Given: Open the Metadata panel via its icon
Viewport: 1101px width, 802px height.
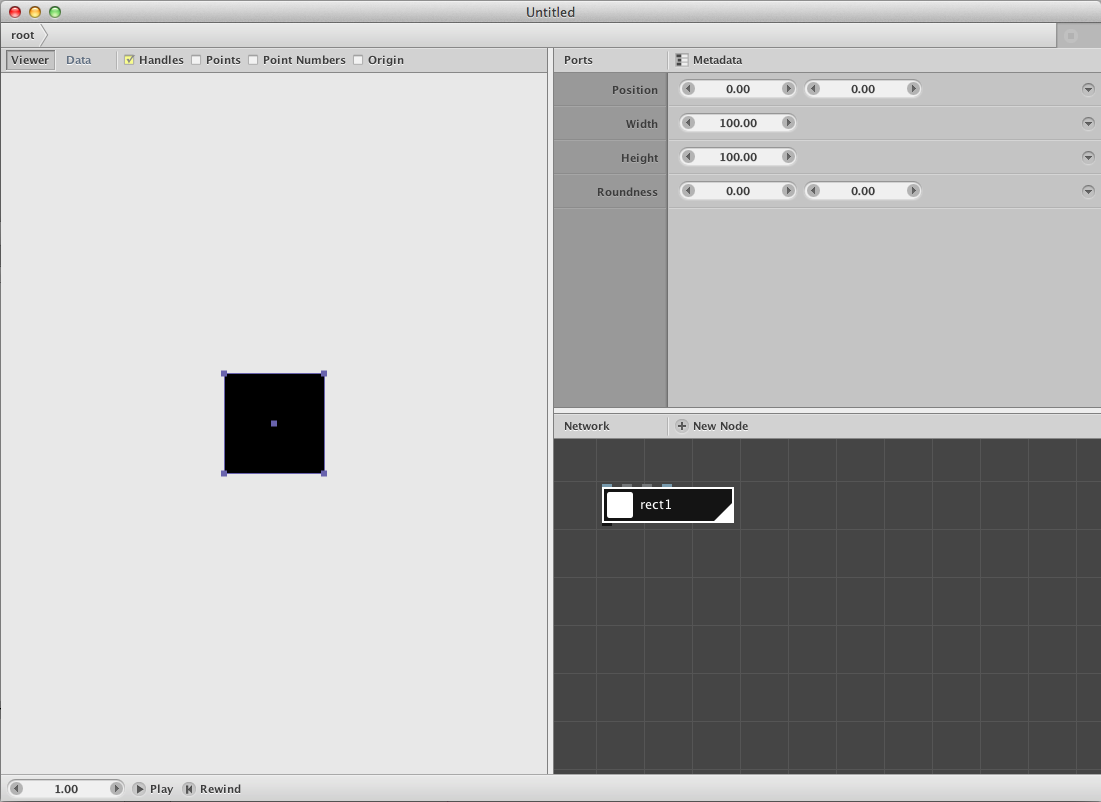Looking at the screenshot, I should 683,60.
